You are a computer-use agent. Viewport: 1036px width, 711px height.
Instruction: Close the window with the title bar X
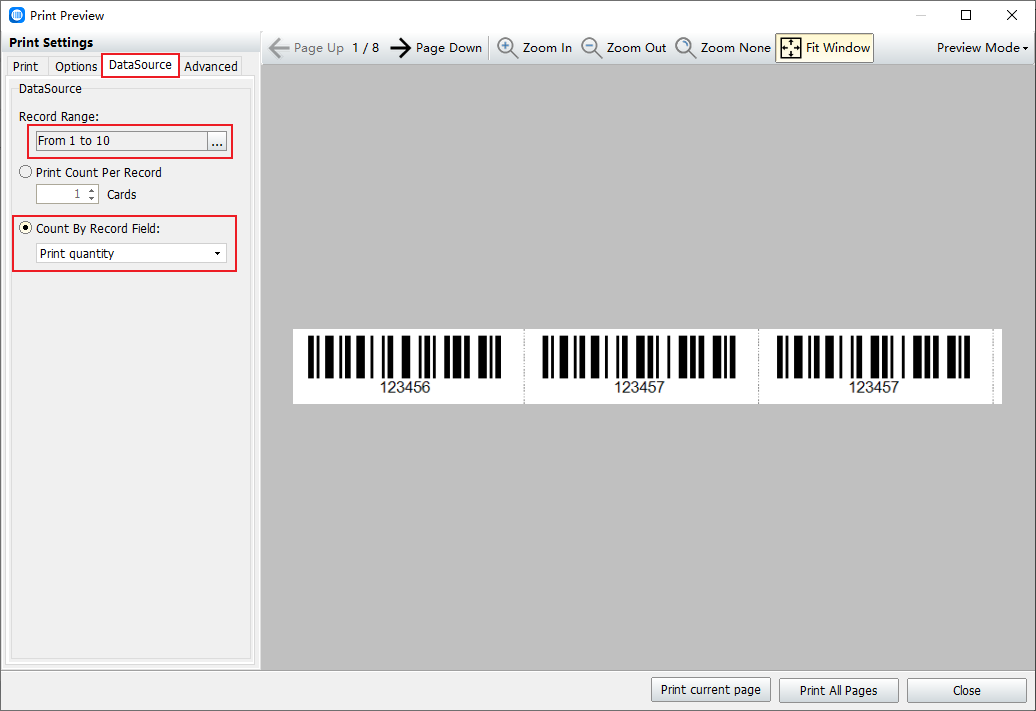[x=1012, y=15]
